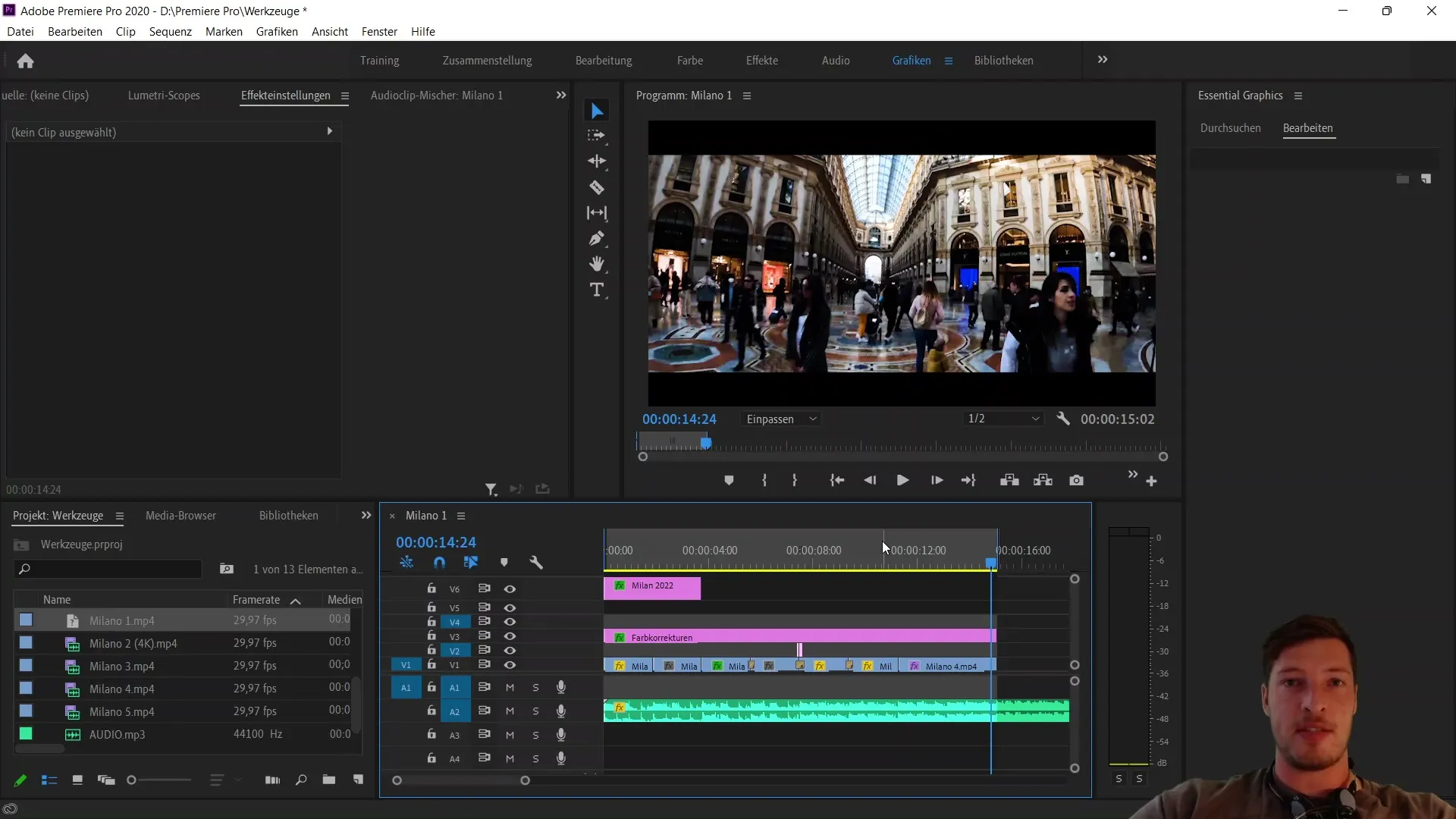
Task: Expand Project panel overflow tabs
Action: coord(366,516)
